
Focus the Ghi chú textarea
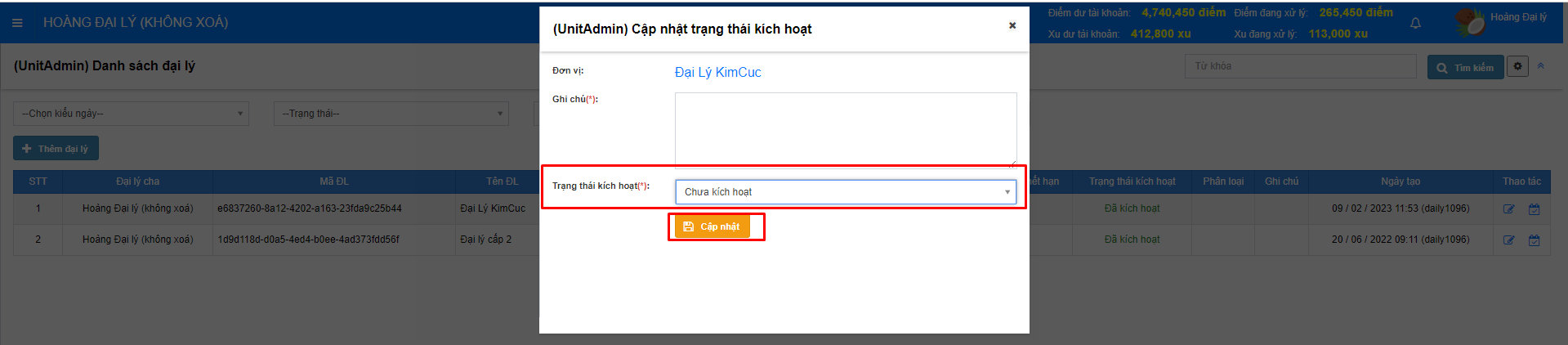coord(845,129)
